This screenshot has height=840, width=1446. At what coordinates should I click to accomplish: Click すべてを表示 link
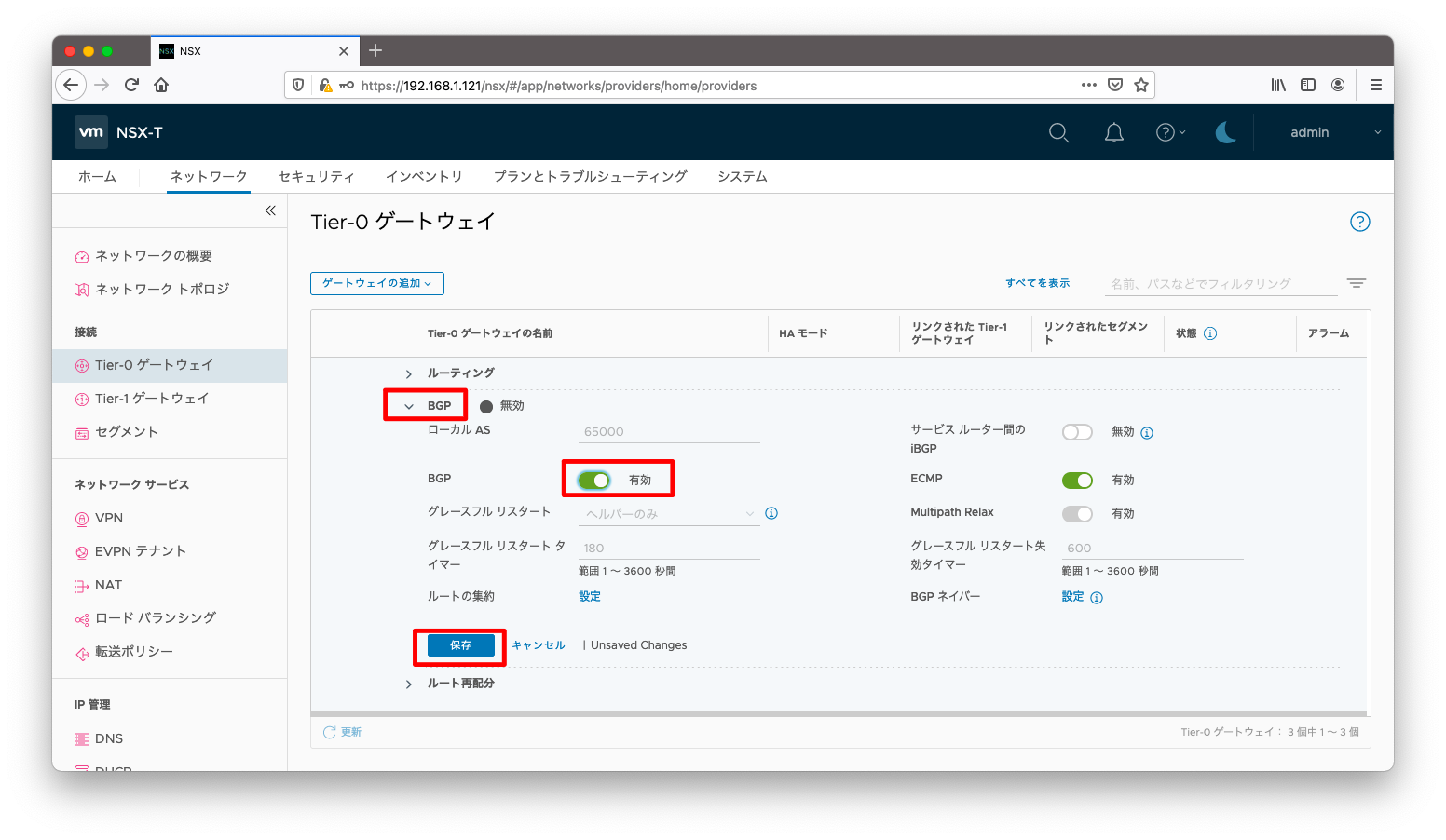pos(1037,283)
